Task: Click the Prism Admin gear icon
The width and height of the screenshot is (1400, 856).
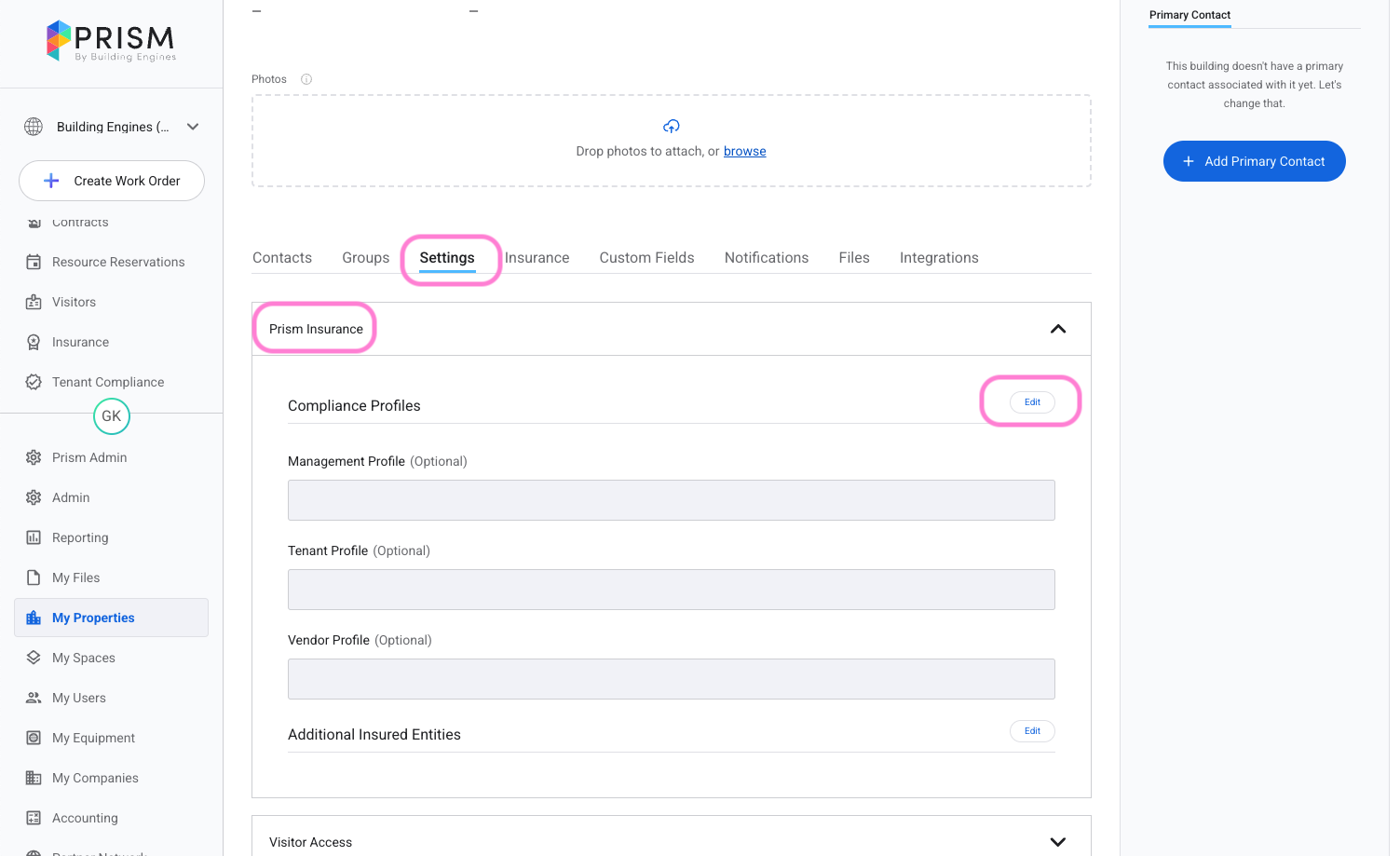Action: click(34, 457)
